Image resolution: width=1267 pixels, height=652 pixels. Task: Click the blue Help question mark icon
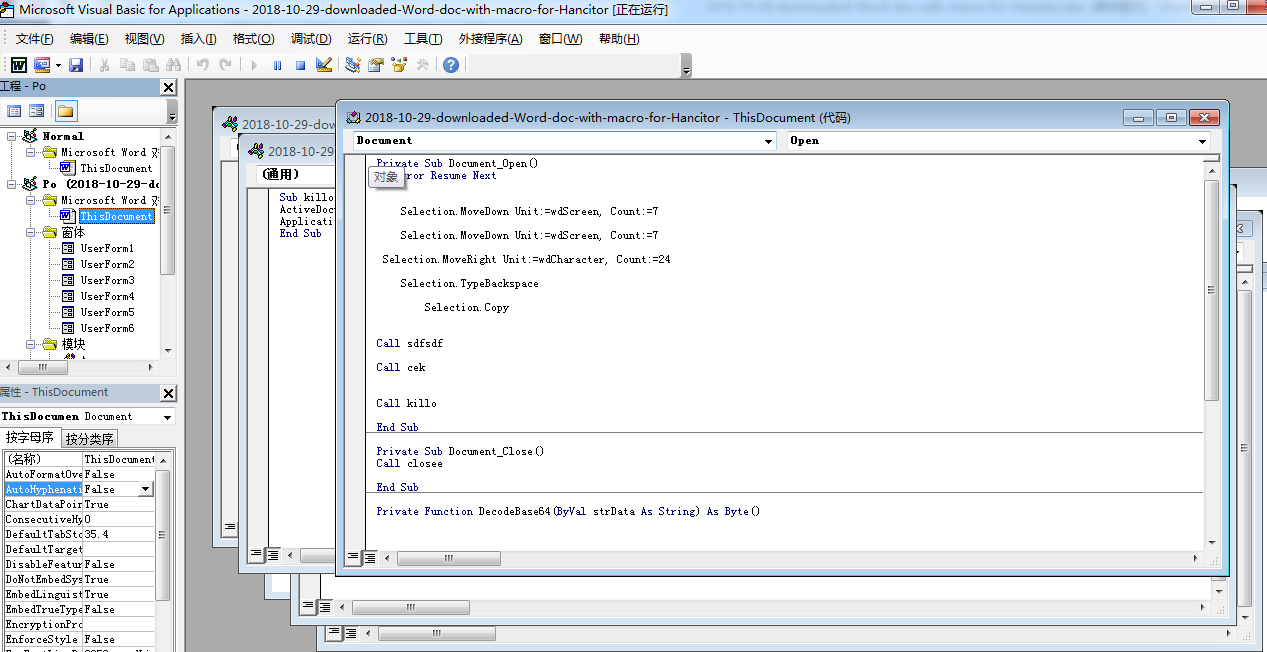coord(451,65)
